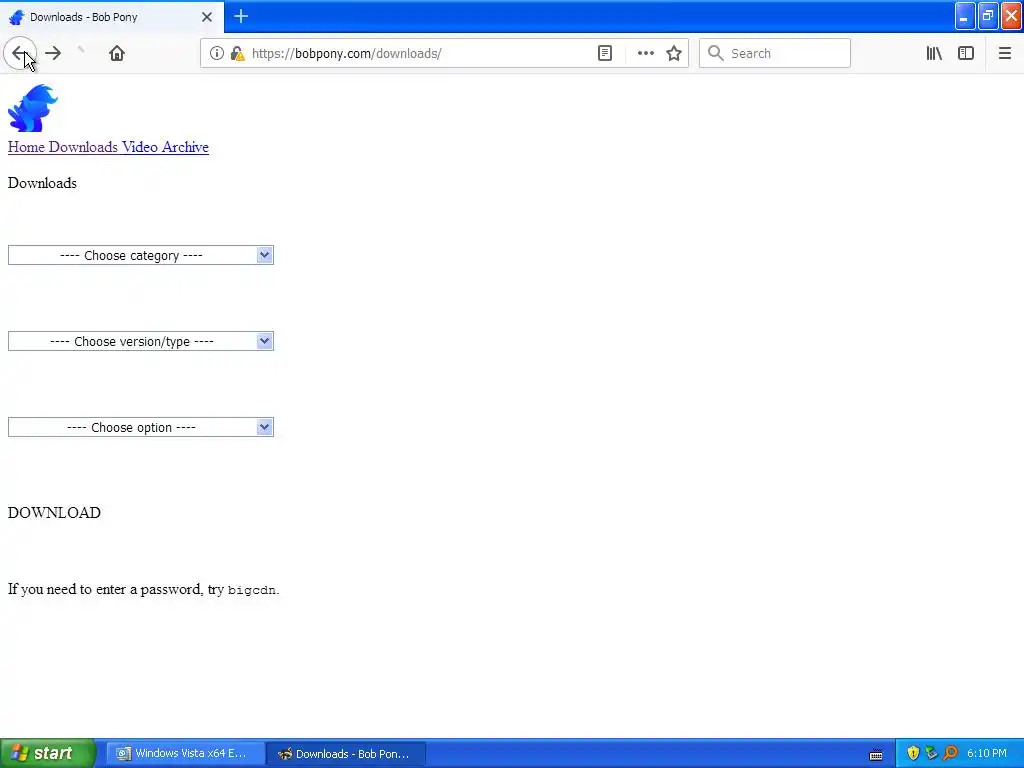Open the Windows start menu
This screenshot has width=1024, height=768.
click(48, 753)
